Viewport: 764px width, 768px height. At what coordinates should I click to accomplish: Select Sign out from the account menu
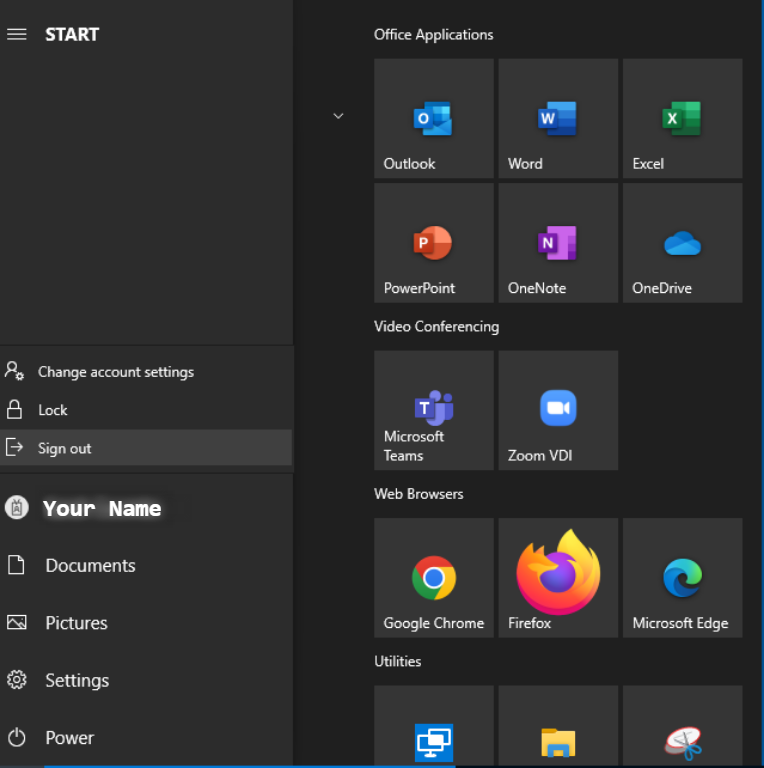pos(64,448)
